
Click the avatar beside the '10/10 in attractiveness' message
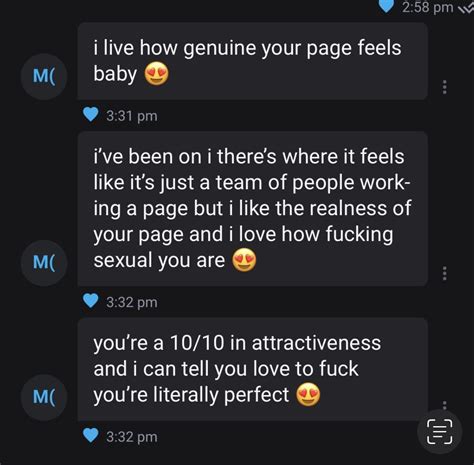pyautogui.click(x=44, y=397)
